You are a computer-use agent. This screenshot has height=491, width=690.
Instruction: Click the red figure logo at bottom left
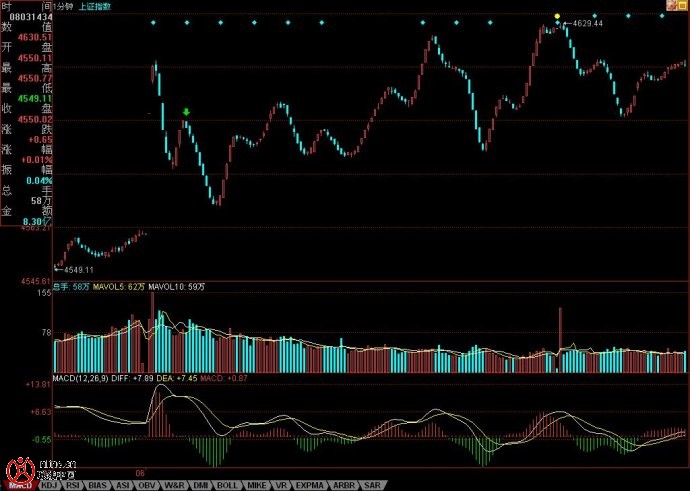(17, 471)
